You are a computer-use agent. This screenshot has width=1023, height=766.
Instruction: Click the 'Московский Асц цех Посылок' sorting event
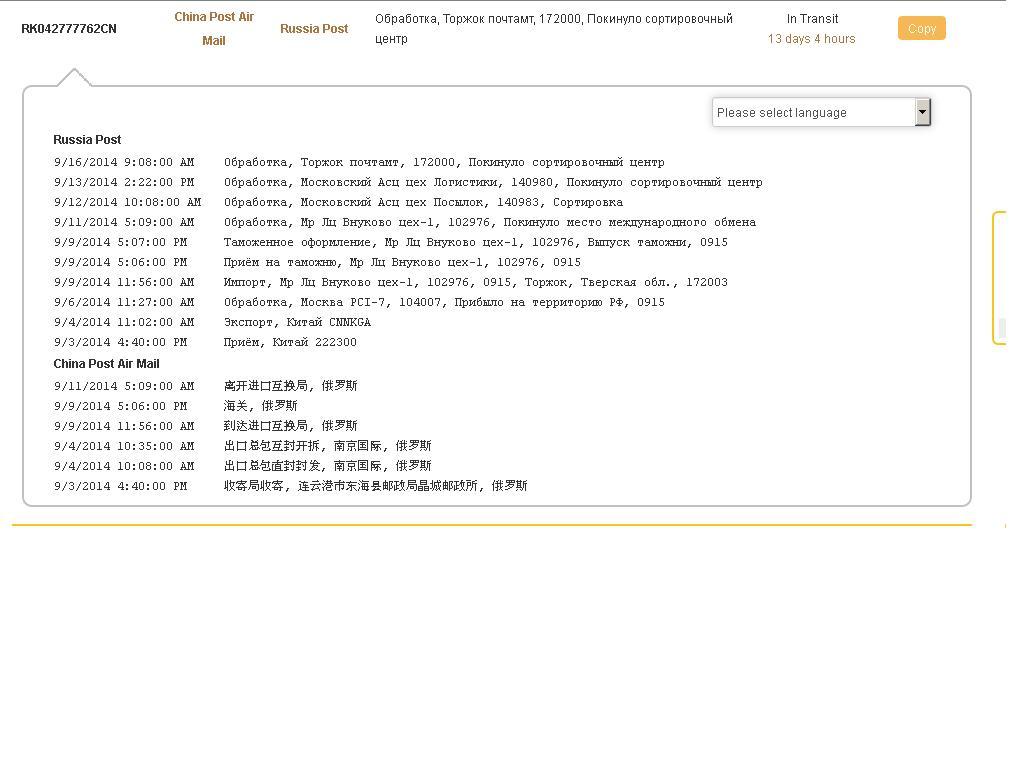click(x=423, y=202)
